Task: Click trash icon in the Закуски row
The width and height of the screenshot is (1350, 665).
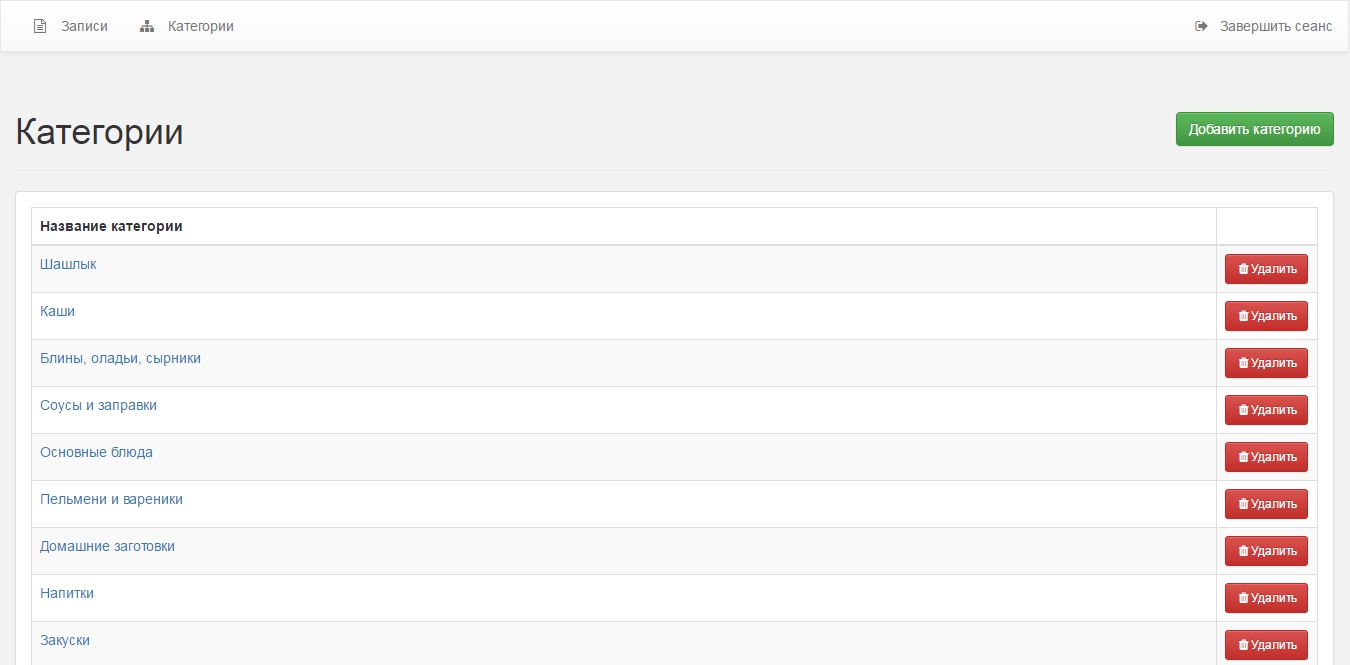Action: [1243, 645]
